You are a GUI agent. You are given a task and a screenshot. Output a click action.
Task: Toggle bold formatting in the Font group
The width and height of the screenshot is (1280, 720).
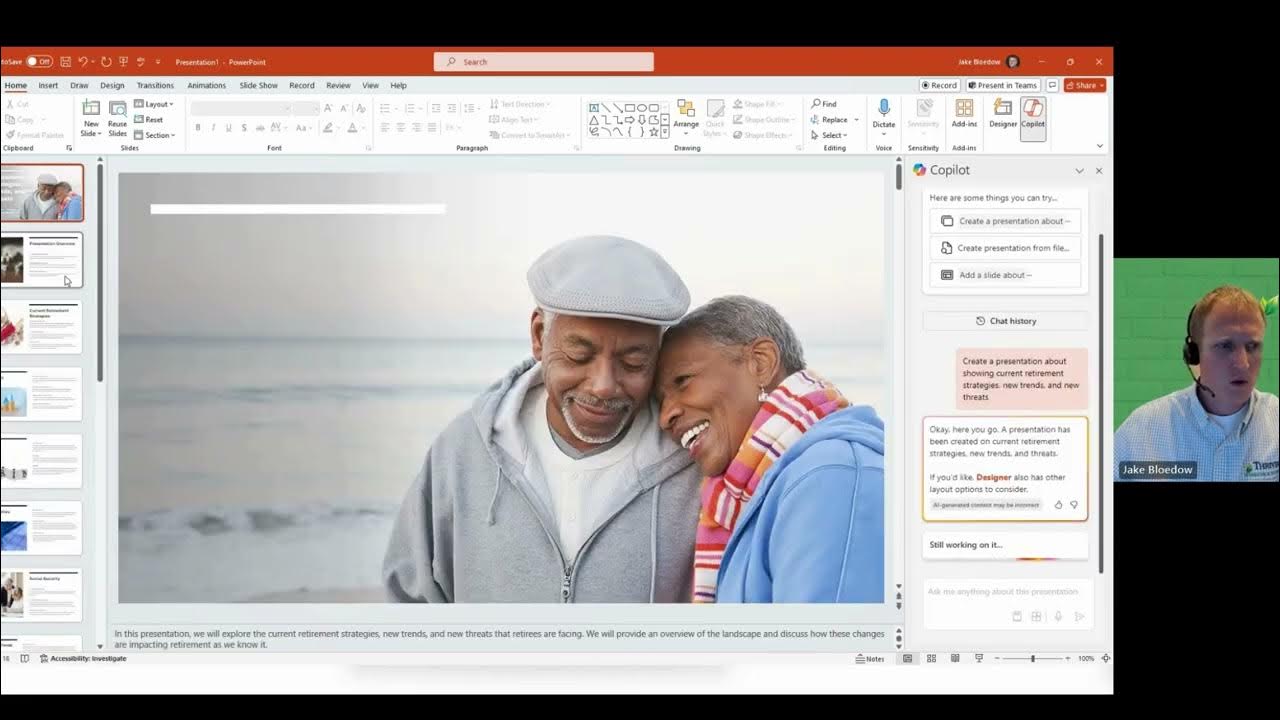click(x=198, y=127)
